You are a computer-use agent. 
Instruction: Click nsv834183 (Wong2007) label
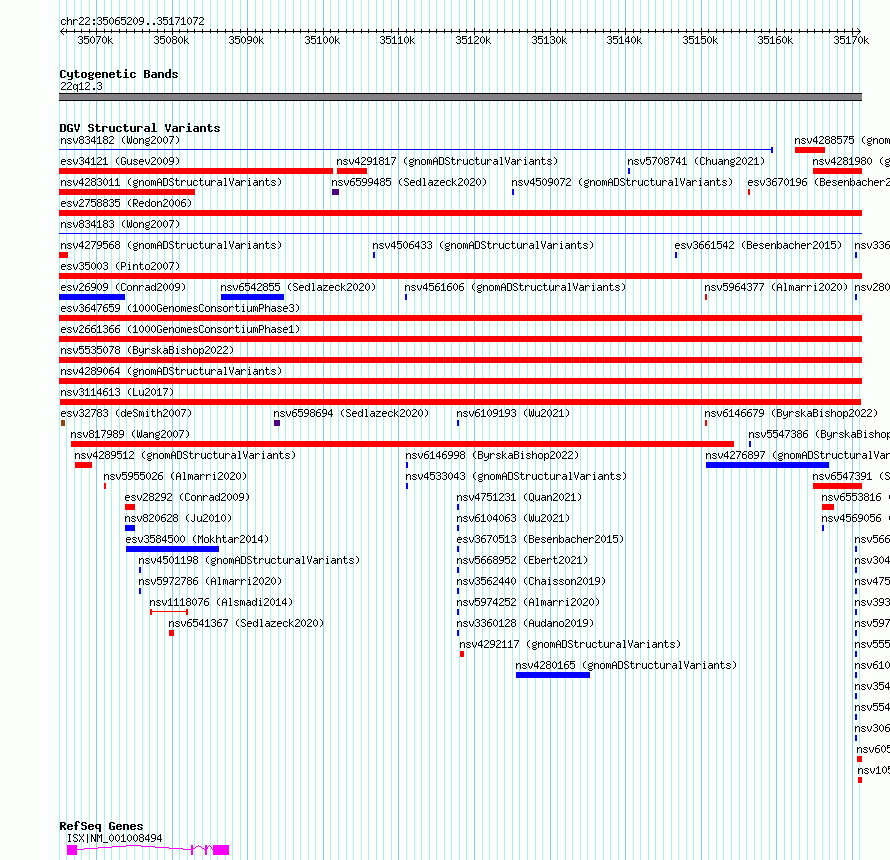[x=120, y=224]
